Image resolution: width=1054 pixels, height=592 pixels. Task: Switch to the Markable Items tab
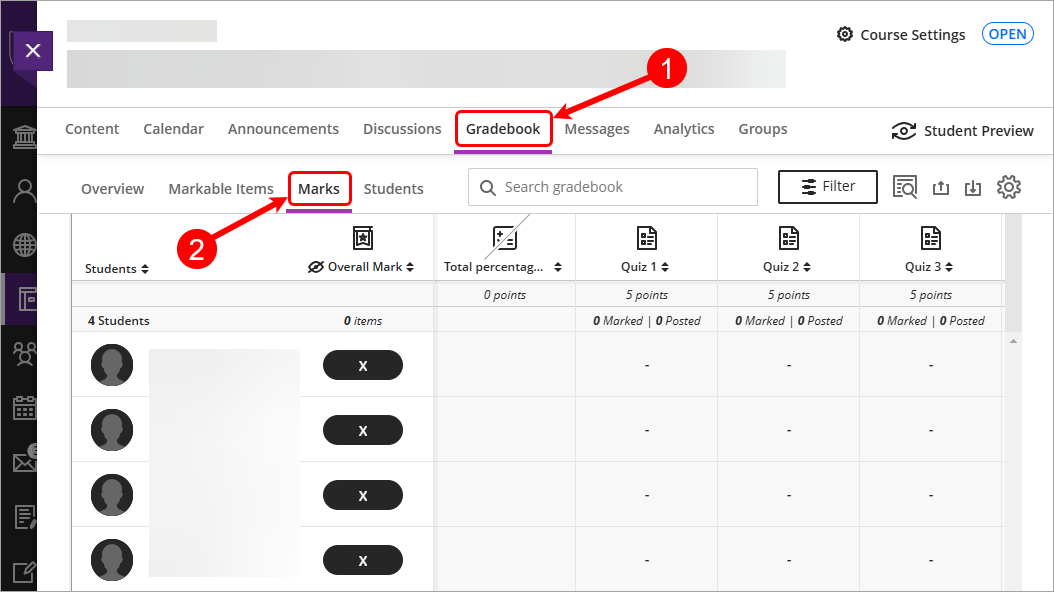(x=221, y=188)
